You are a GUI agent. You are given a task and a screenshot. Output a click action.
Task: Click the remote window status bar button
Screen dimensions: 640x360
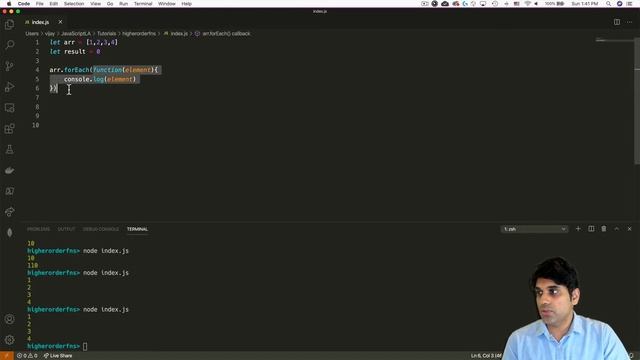[x=7, y=356]
